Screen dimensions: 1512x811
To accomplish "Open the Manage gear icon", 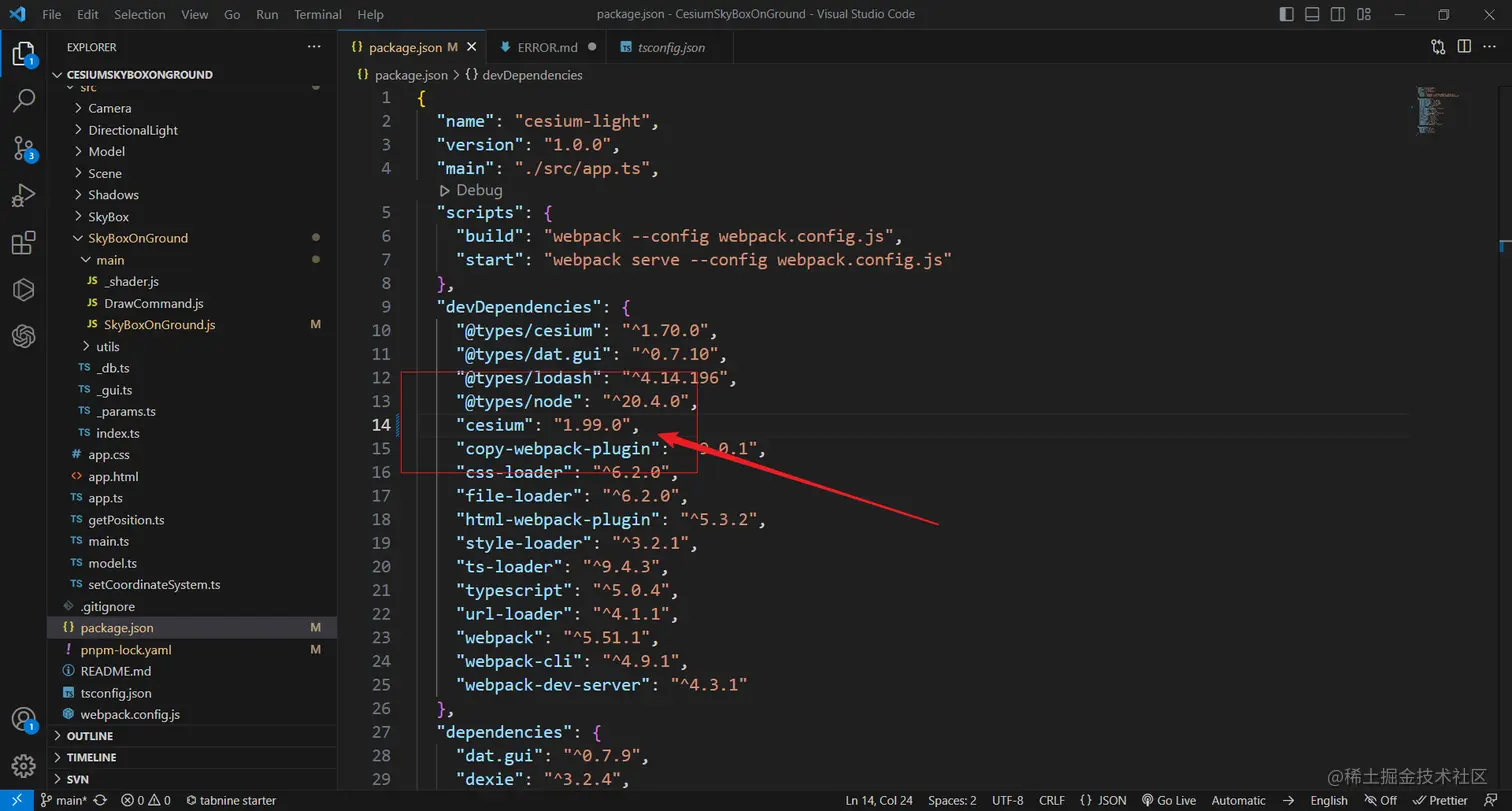I will pyautogui.click(x=23, y=766).
